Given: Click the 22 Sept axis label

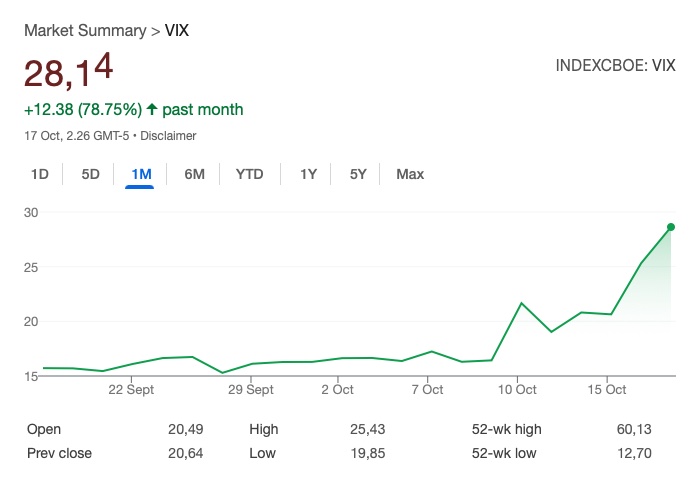Looking at the screenshot, I should coord(131,390).
